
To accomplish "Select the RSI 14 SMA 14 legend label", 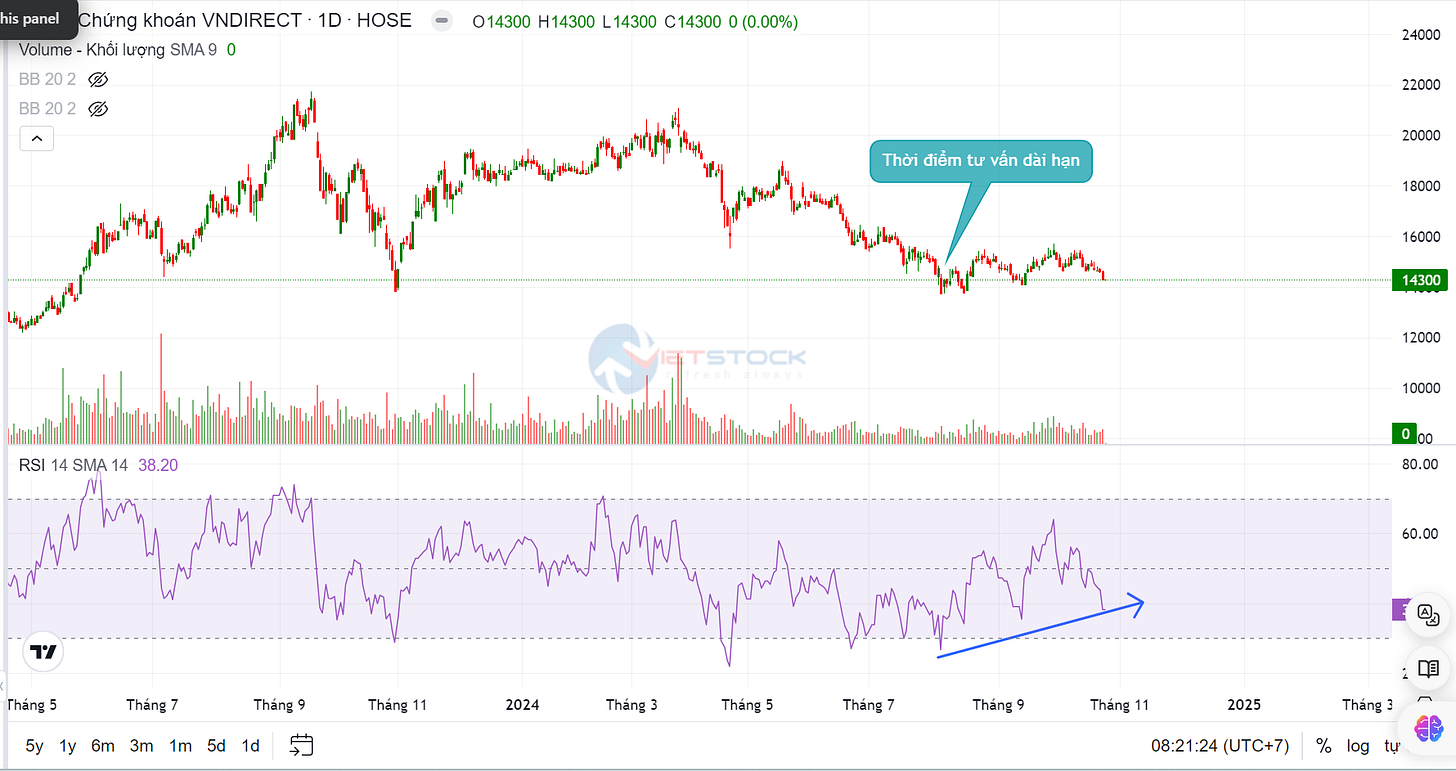I will point(74,465).
